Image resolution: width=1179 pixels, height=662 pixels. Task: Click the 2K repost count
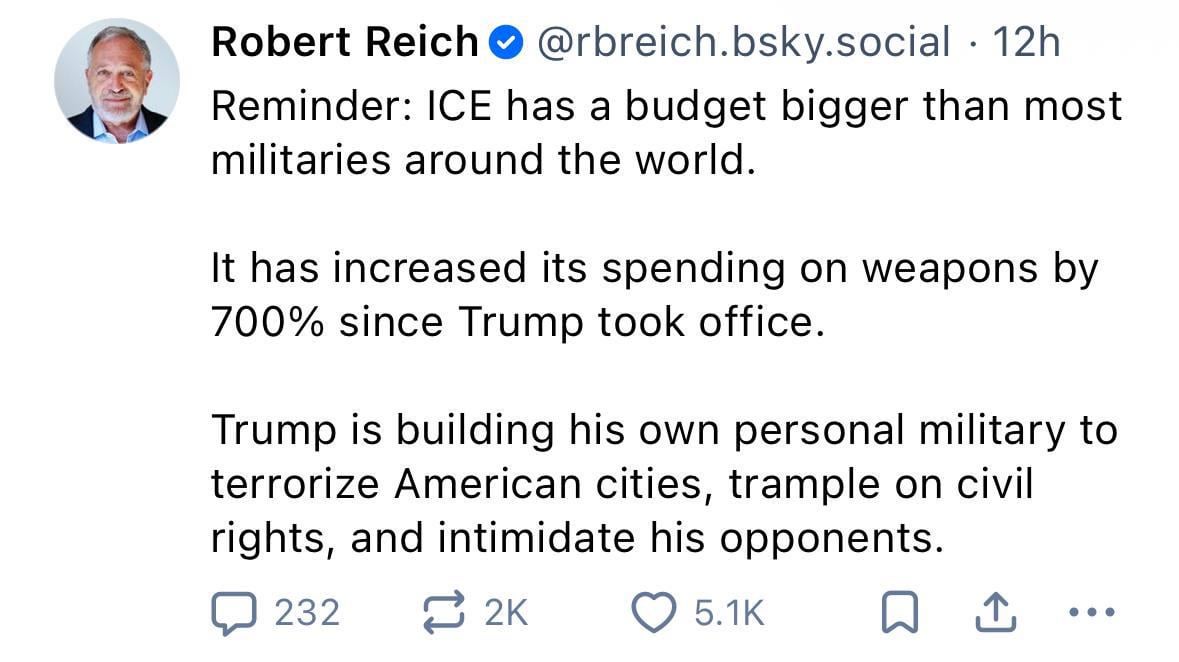tap(505, 612)
